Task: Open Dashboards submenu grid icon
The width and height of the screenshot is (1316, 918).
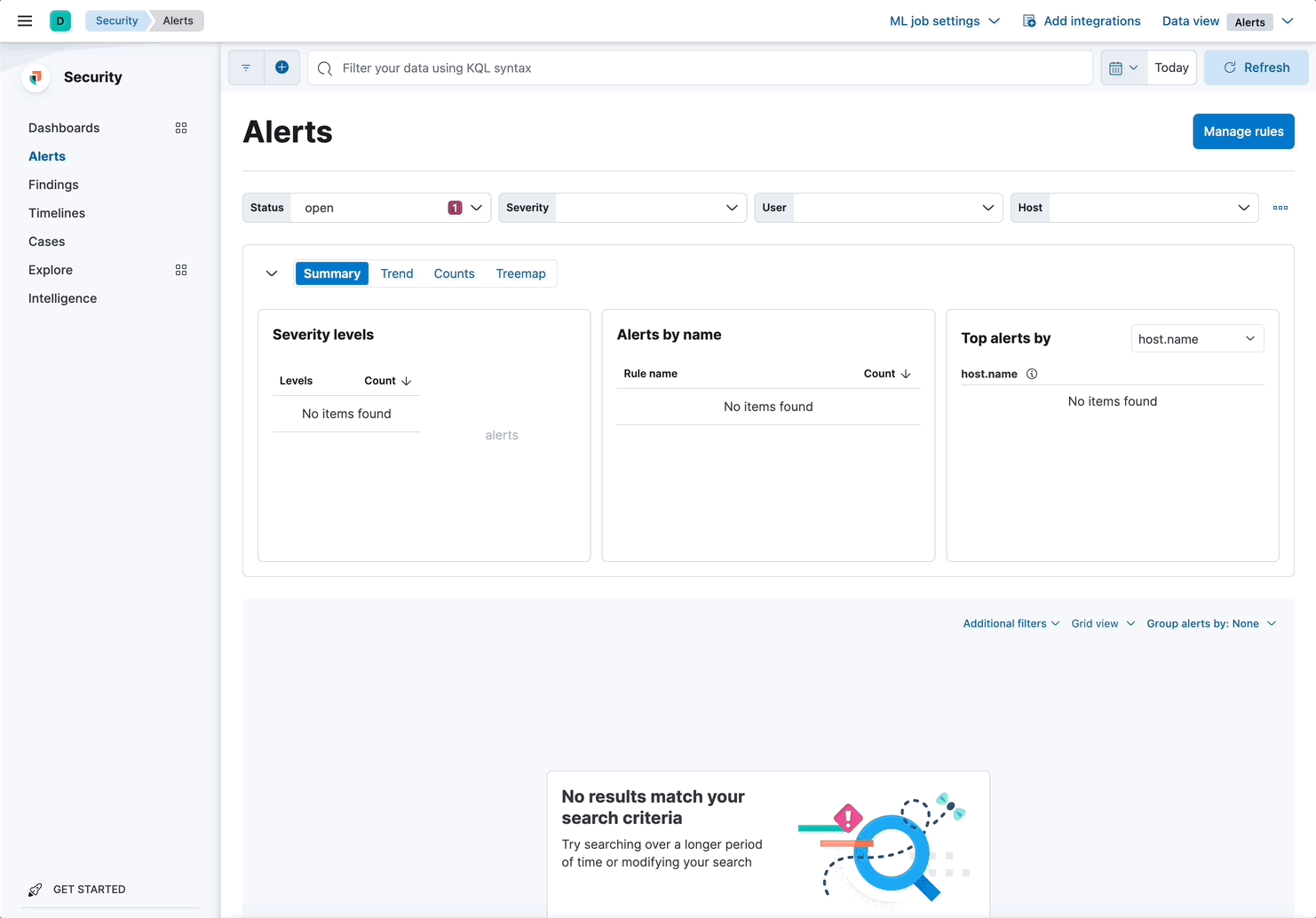Action: (181, 128)
